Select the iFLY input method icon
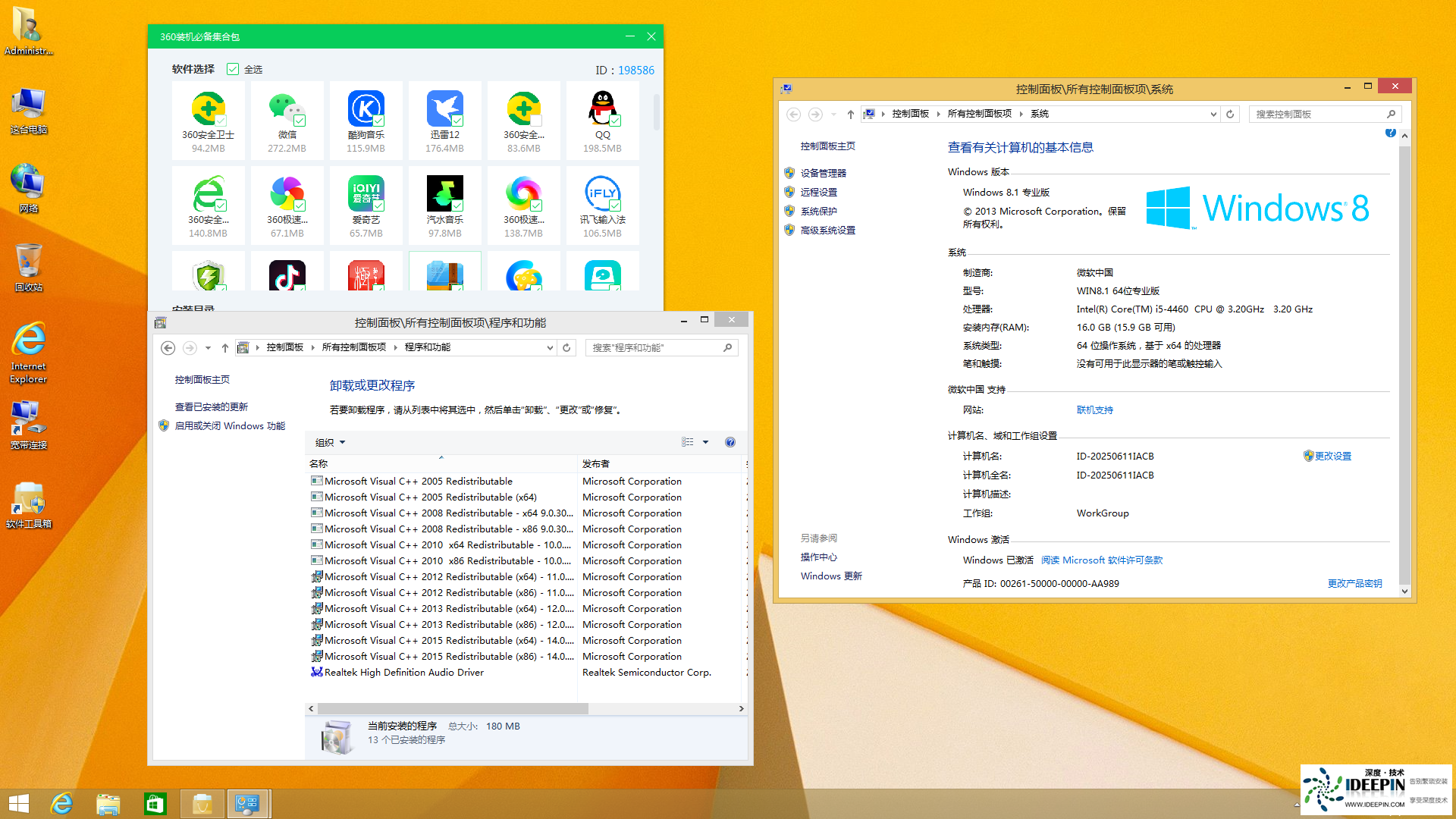This screenshot has width=1456, height=819. click(602, 193)
